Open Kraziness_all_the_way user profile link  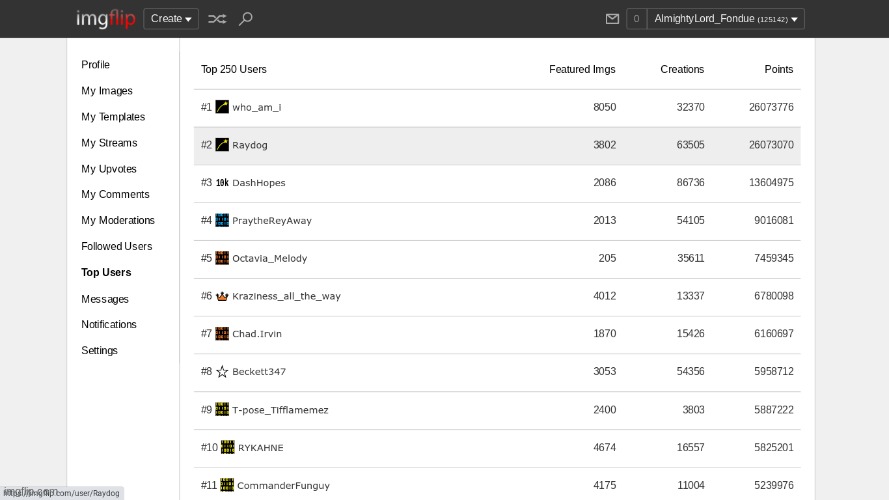coord(286,296)
